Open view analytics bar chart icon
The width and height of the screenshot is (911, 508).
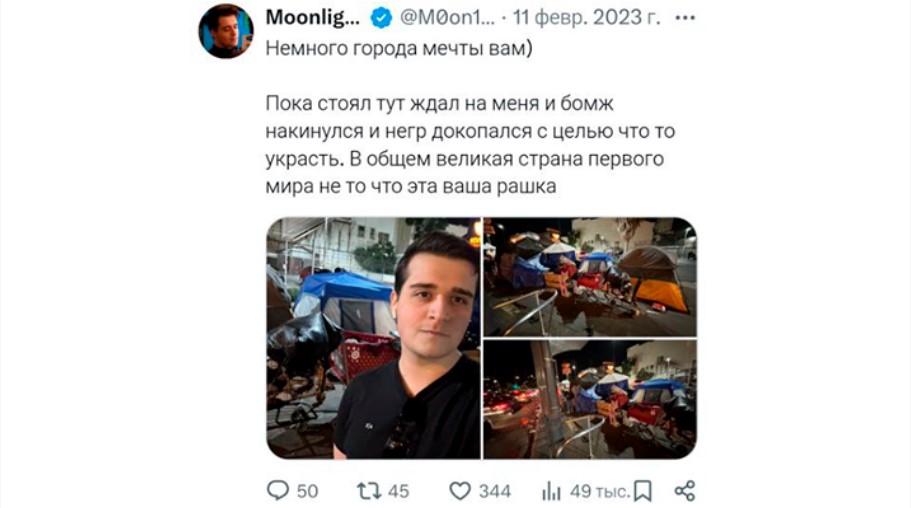point(551,491)
